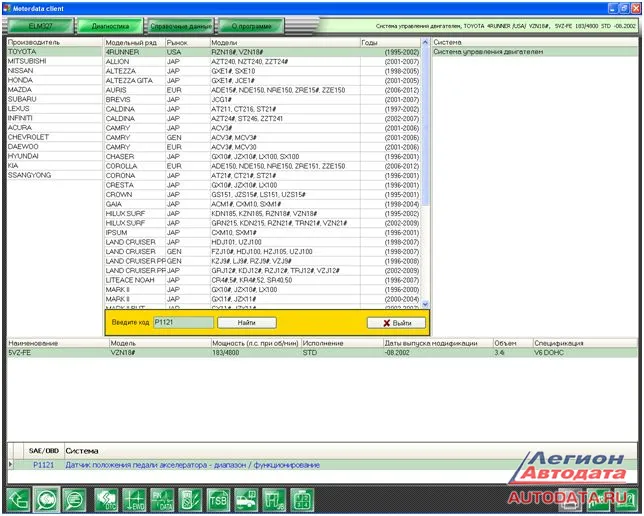The image size is (644, 516).
Task: Open the PIN DATA icon
Action: click(x=162, y=500)
